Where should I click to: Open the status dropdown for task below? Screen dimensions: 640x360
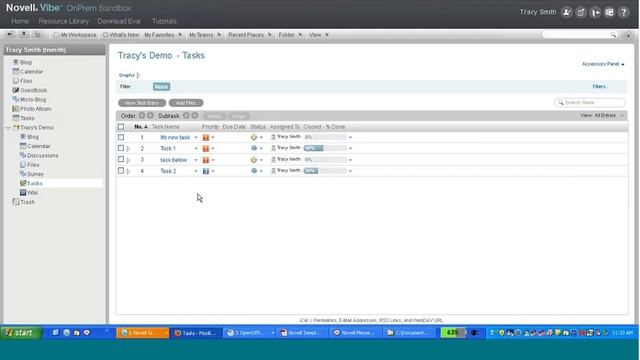(x=261, y=160)
